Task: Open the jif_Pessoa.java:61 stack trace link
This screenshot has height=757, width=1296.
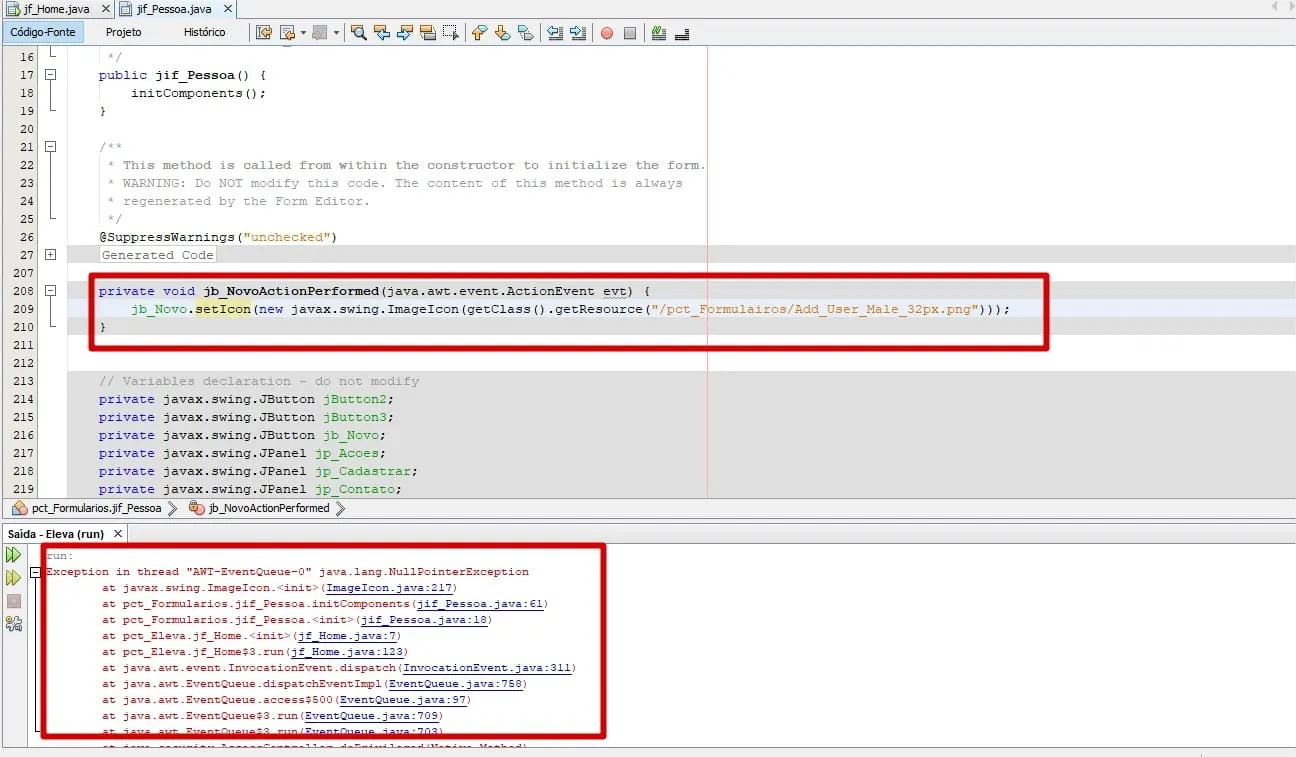Action: 481,604
